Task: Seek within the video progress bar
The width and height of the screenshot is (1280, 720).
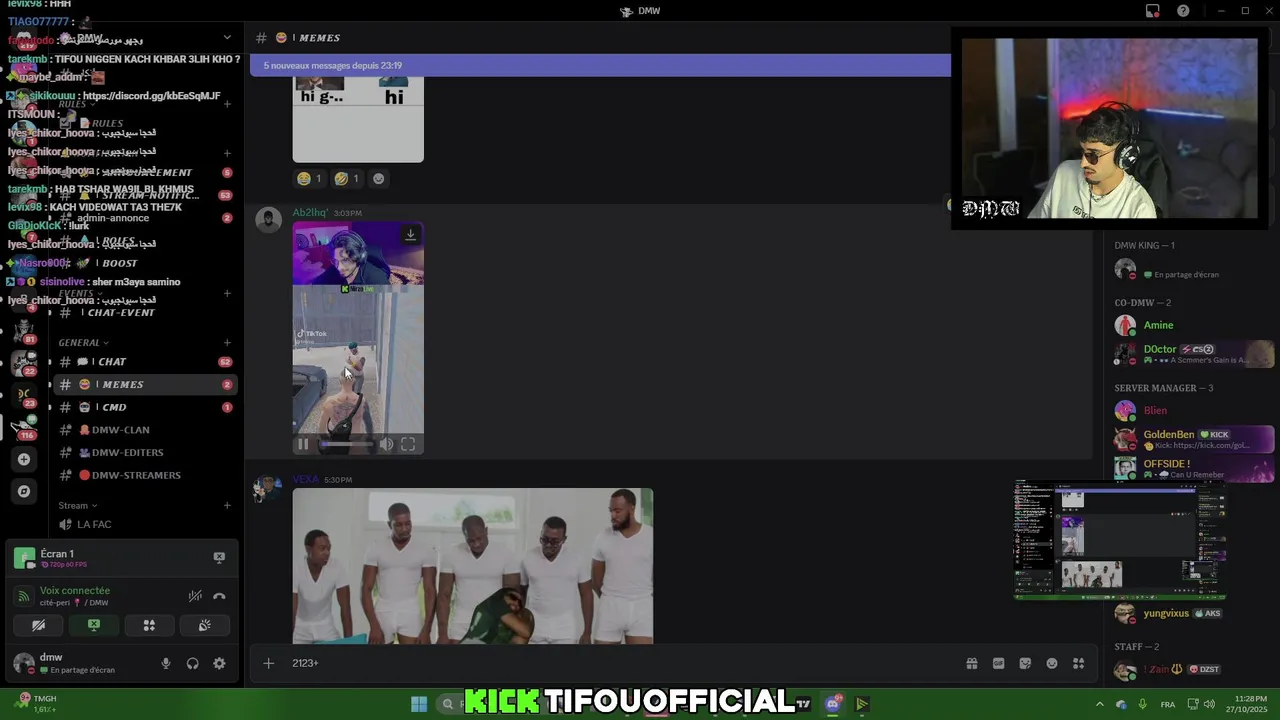Action: coord(346,444)
